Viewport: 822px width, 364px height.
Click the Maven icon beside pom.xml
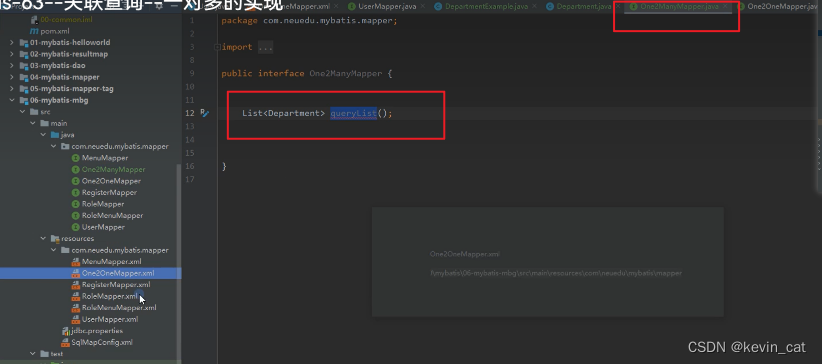click(x=34, y=31)
